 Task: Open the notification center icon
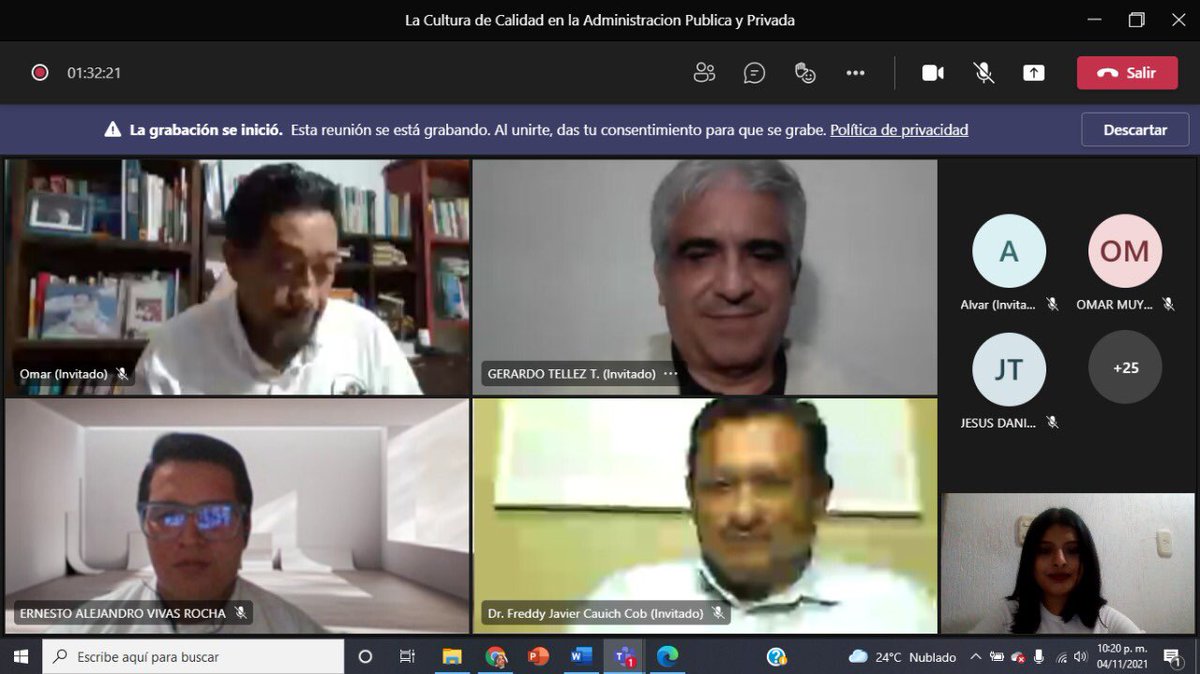click(1170, 657)
